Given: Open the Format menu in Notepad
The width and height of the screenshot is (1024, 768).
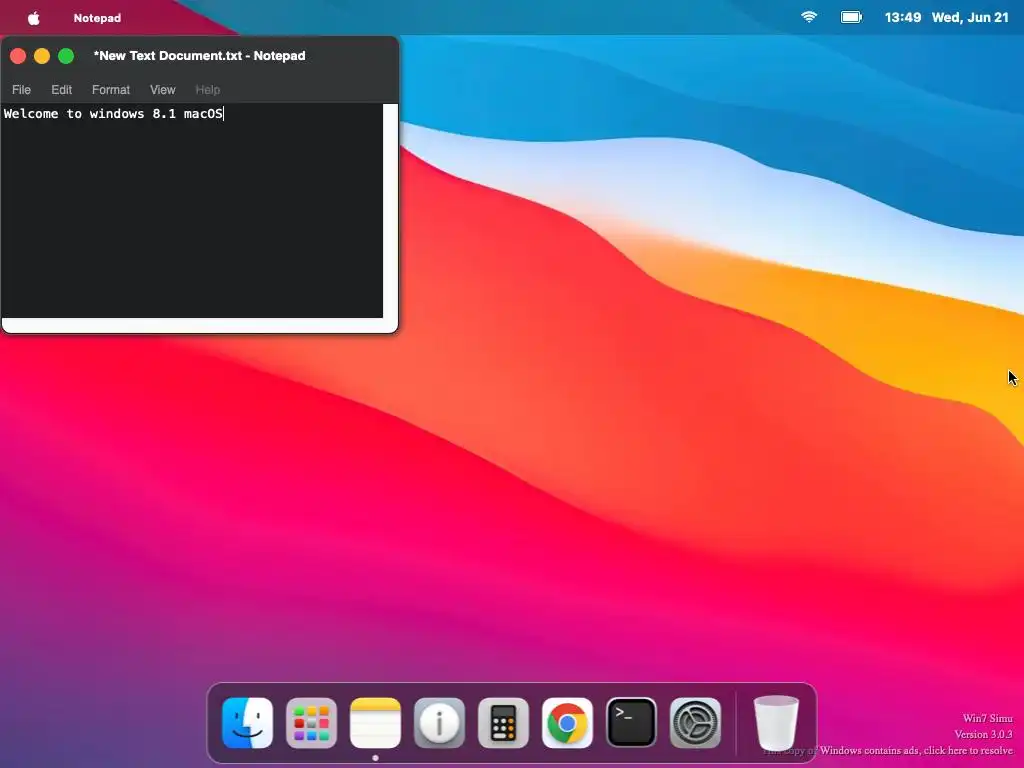Looking at the screenshot, I should (x=111, y=89).
